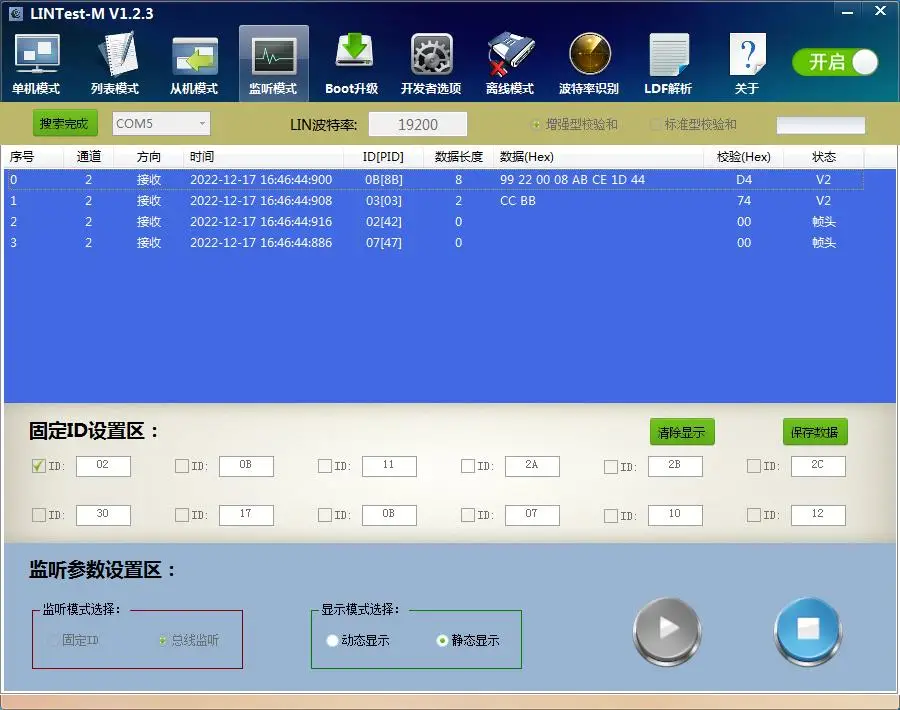Enable the ID 2A checkbox
This screenshot has width=900, height=710.
(468, 466)
